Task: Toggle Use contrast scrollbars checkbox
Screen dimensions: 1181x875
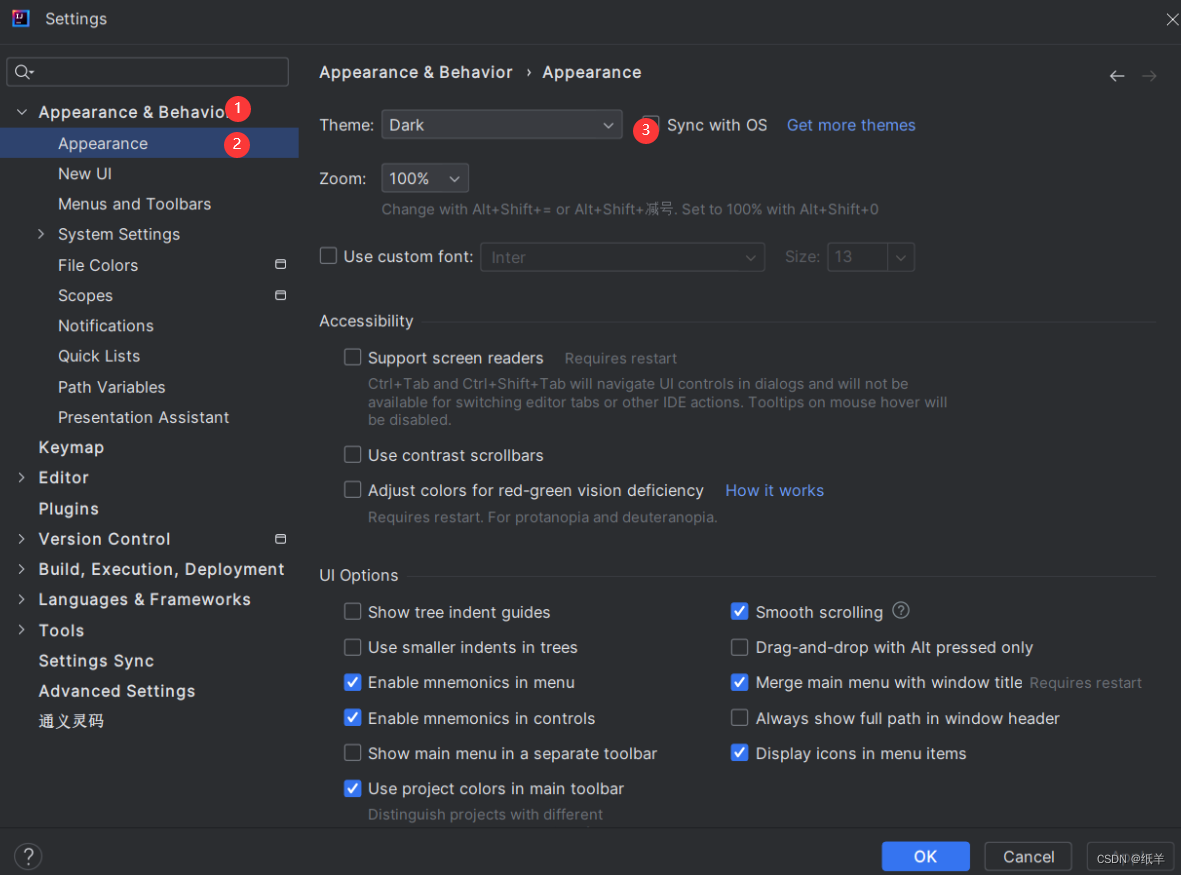Action: (352, 454)
